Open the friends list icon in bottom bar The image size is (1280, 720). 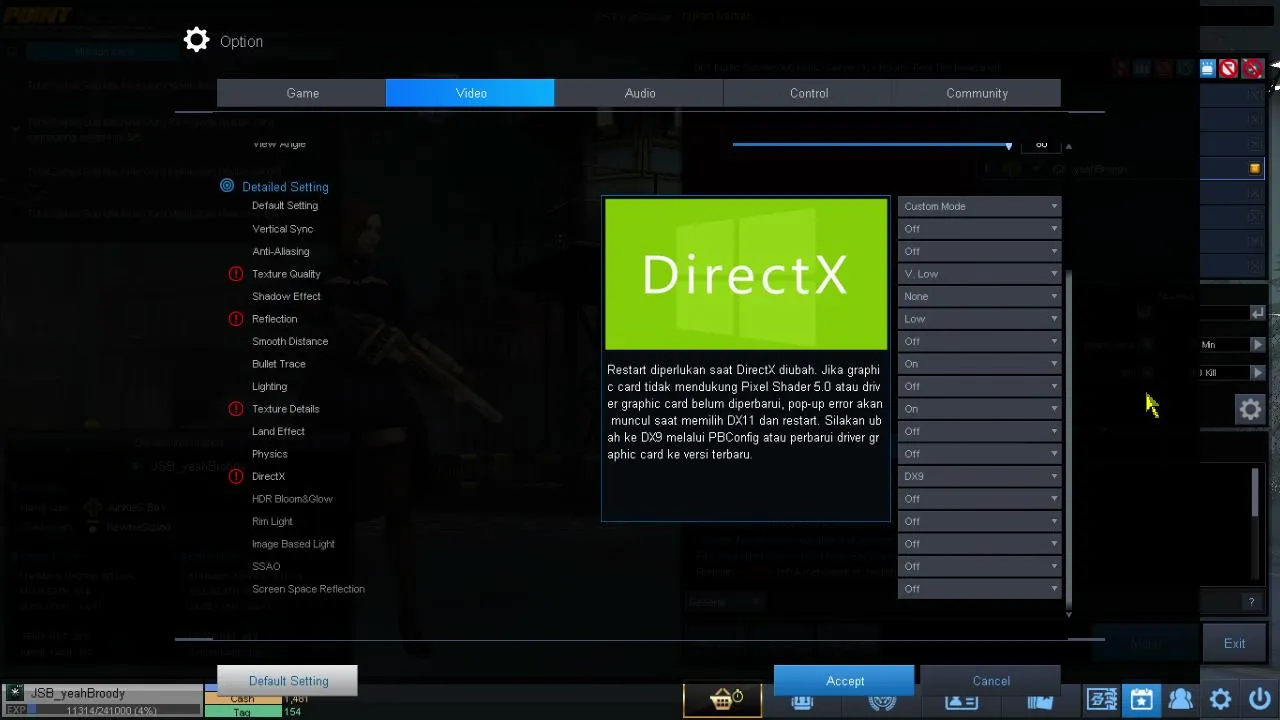1180,700
